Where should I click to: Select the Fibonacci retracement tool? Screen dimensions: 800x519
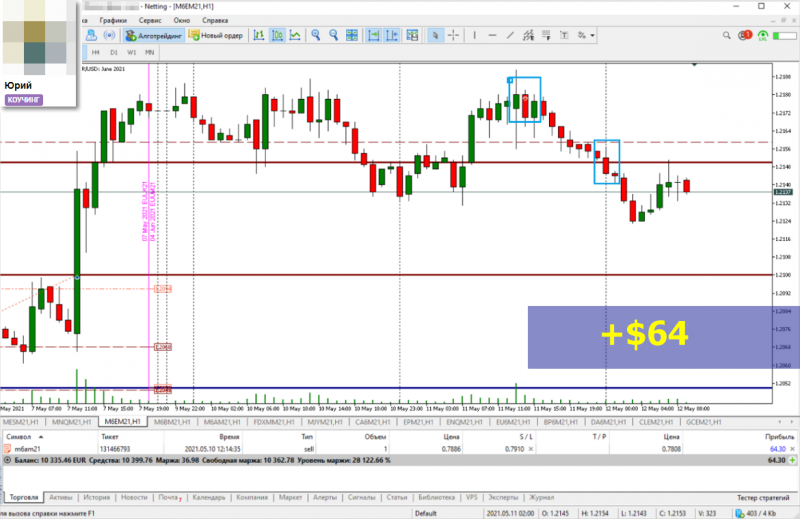coord(546,35)
